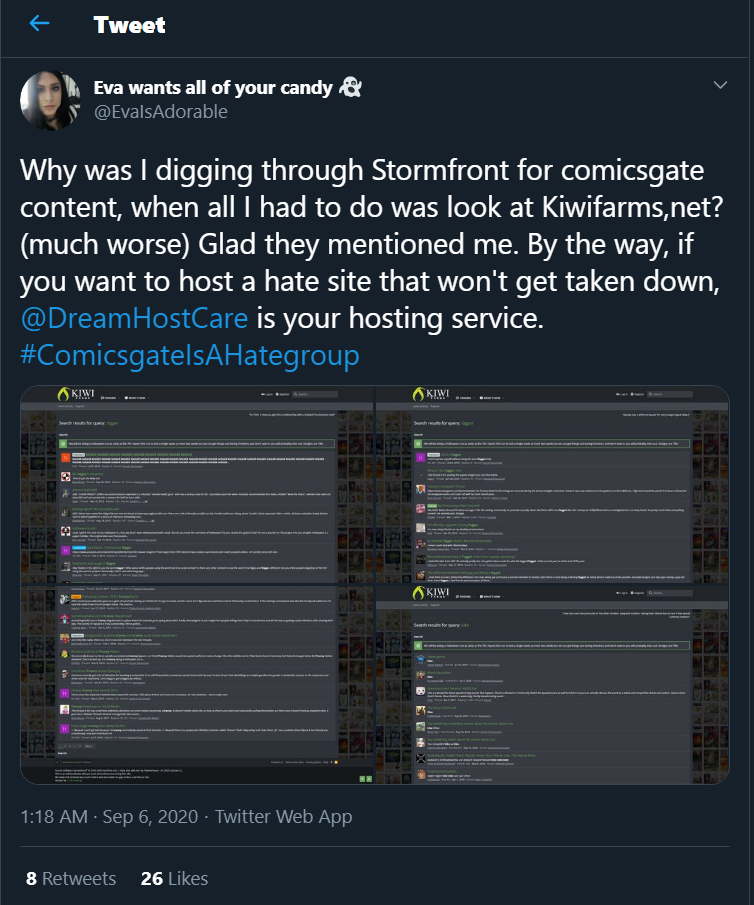The width and height of the screenshot is (754, 905).
Task: Open Eva's profile avatar picture
Action: click(50, 100)
